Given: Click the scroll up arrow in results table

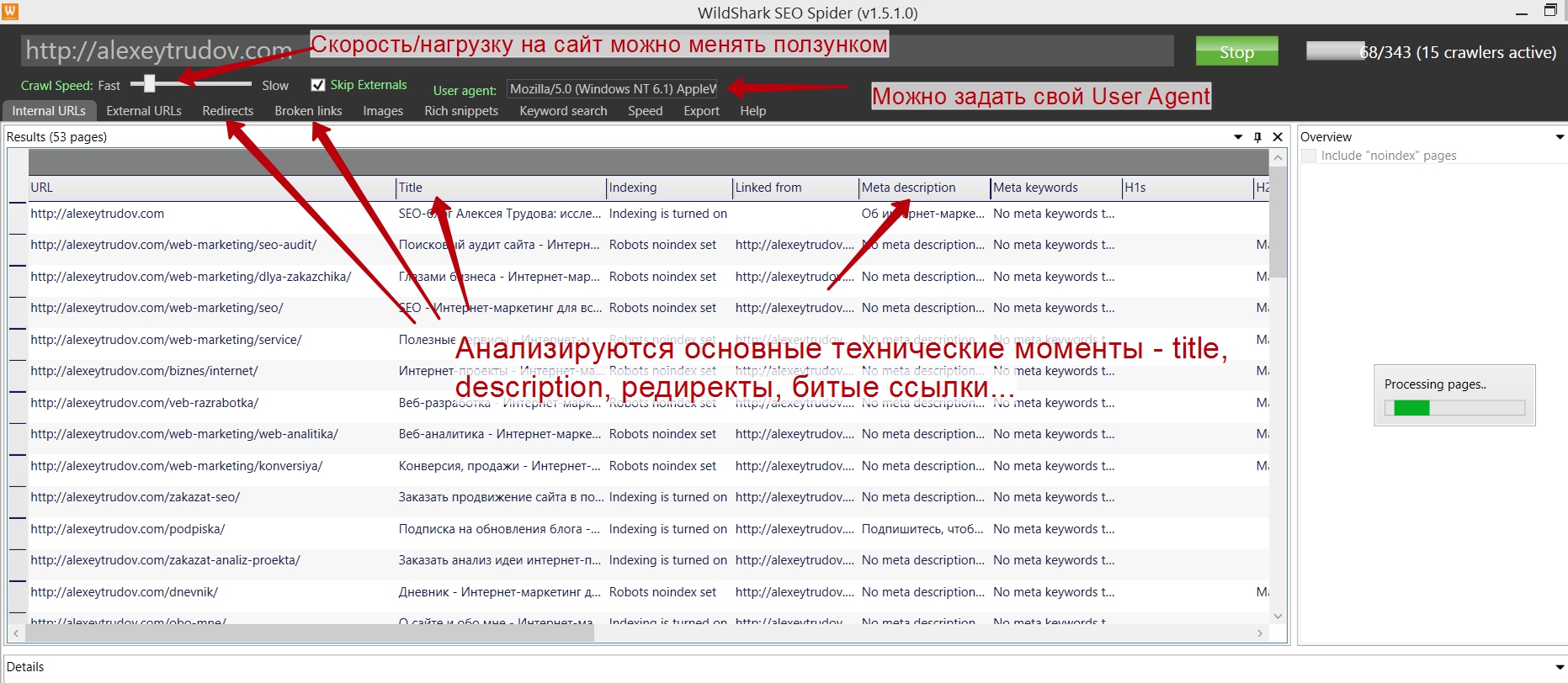Looking at the screenshot, I should 1278,158.
